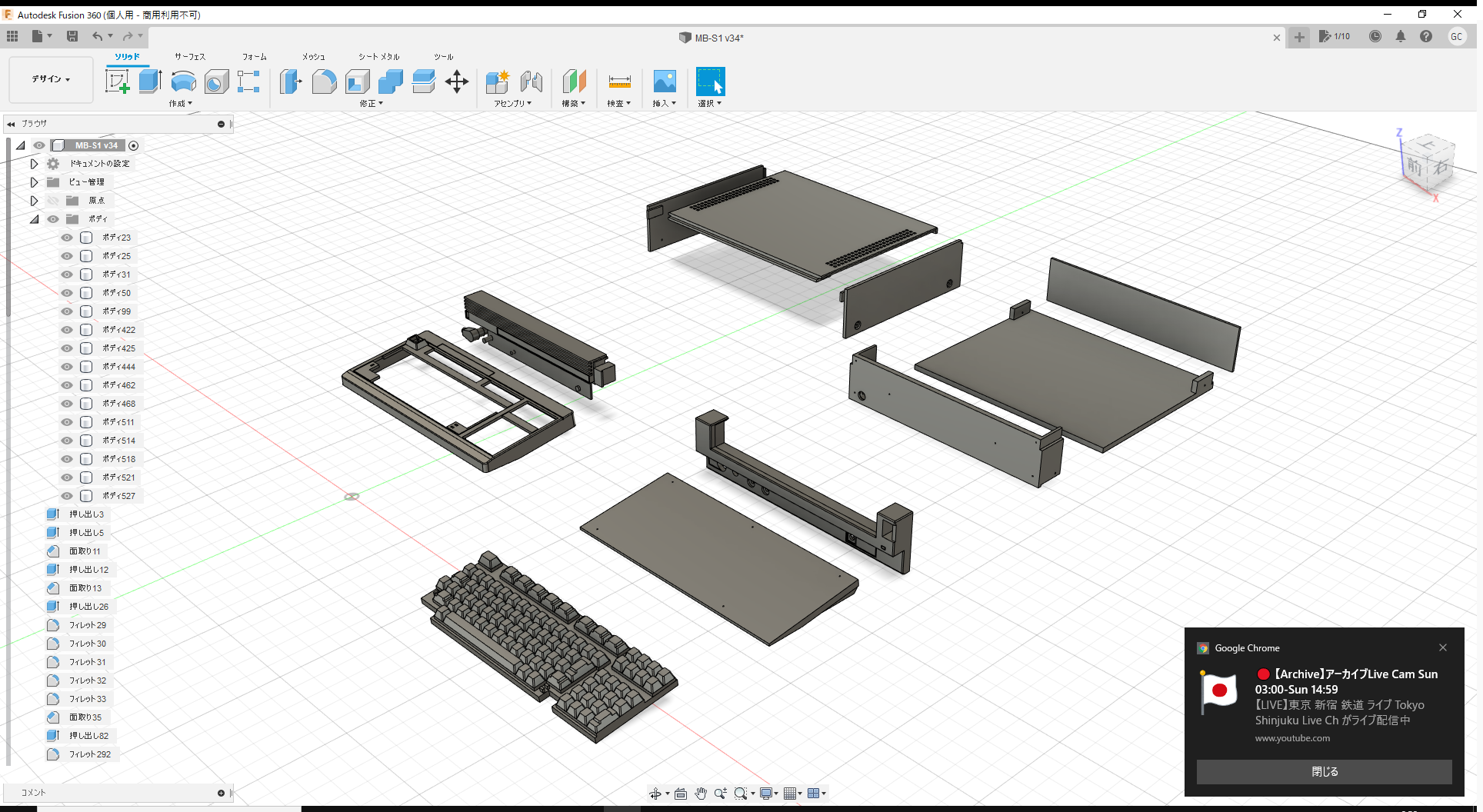Click the 1/10 version history indicator
The height and width of the screenshot is (812, 1483).
pos(1335,36)
